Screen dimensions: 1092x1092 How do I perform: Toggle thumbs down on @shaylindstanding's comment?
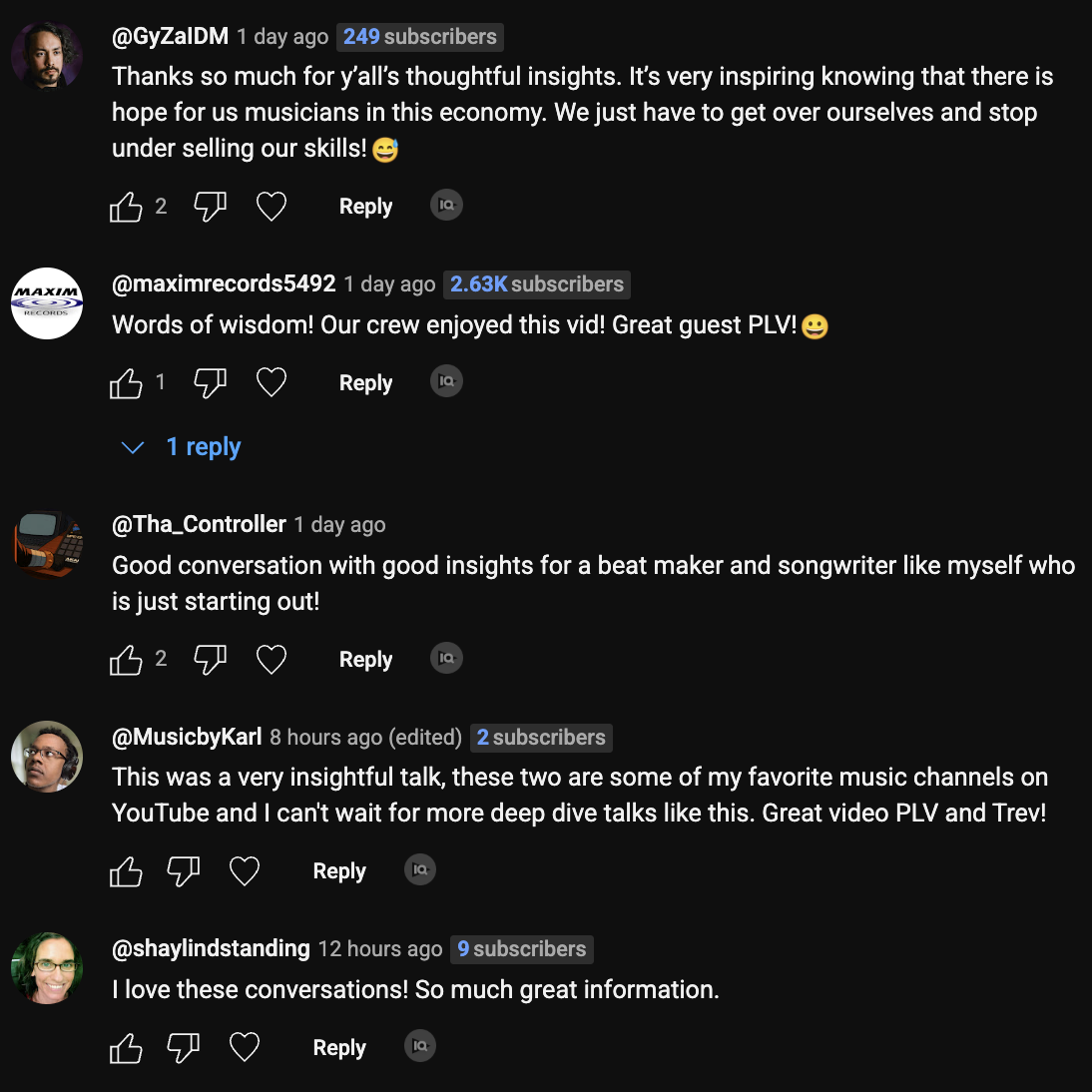point(184,1048)
